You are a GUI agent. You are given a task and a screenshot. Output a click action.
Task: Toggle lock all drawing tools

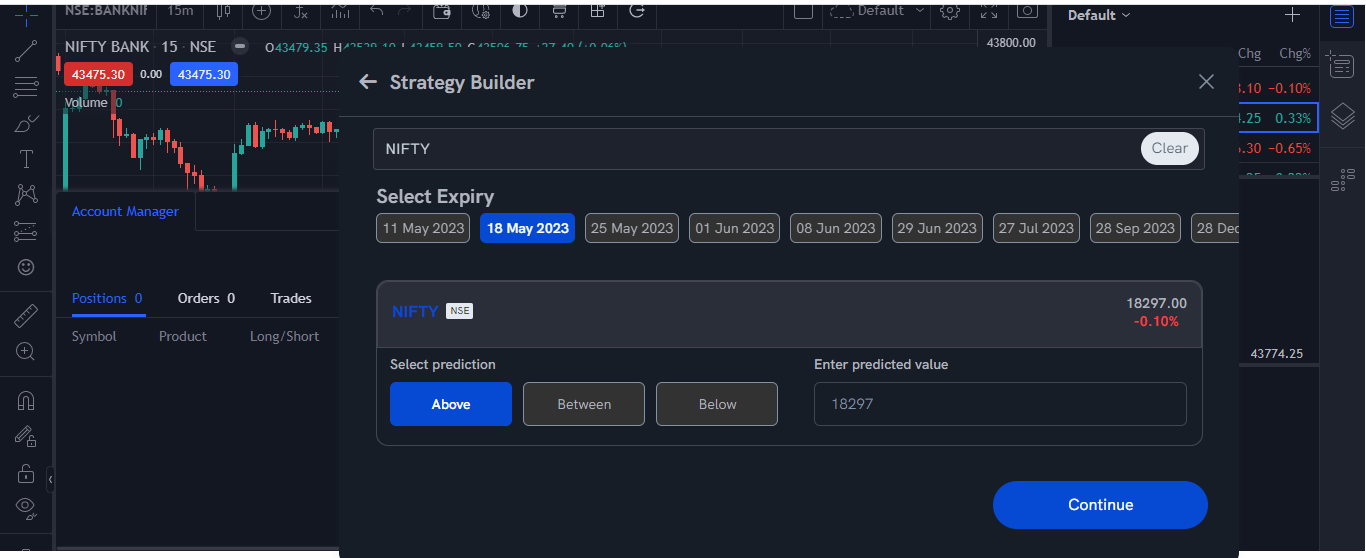click(26, 472)
